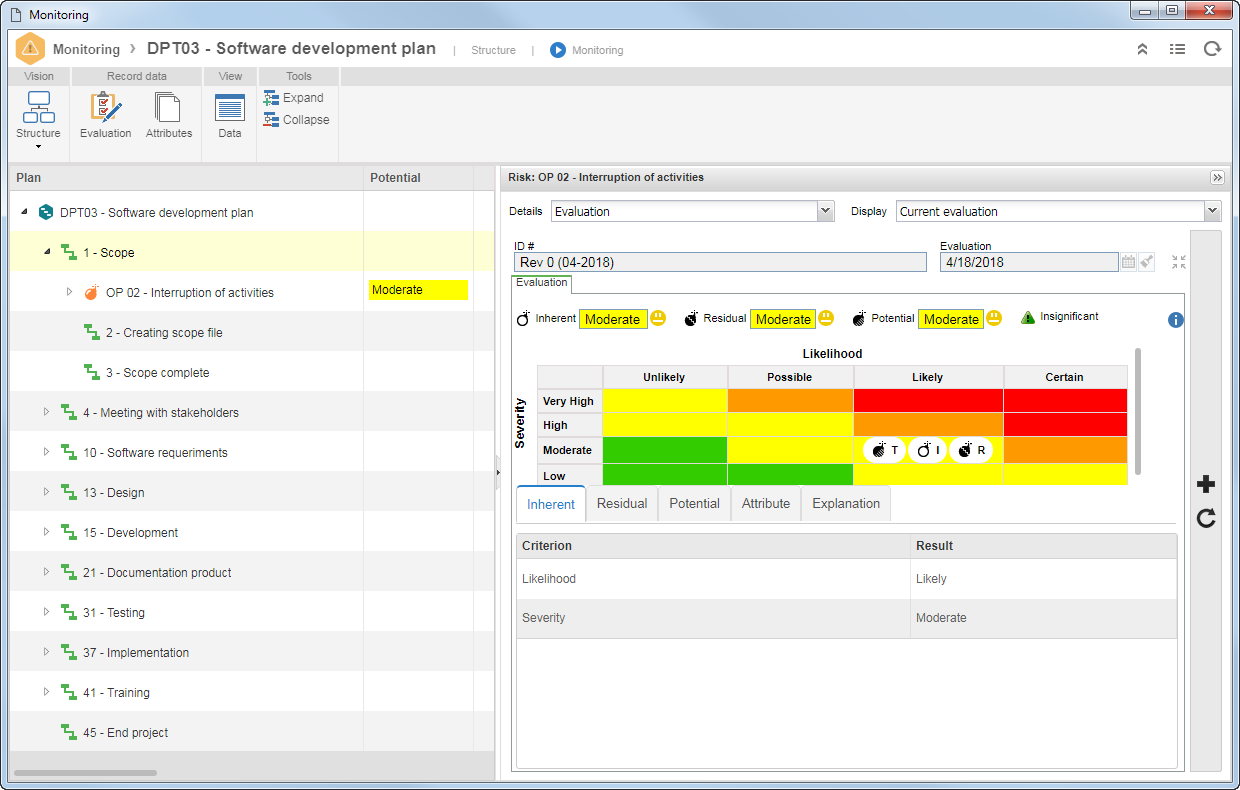Click the Inherent bomb icon in legend
Viewport: 1240px width, 790px height.
tap(523, 319)
